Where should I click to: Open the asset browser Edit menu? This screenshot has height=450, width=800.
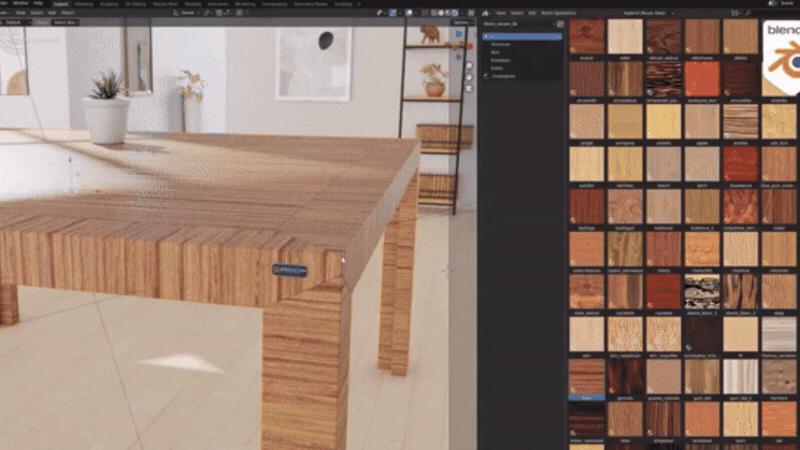coord(532,13)
